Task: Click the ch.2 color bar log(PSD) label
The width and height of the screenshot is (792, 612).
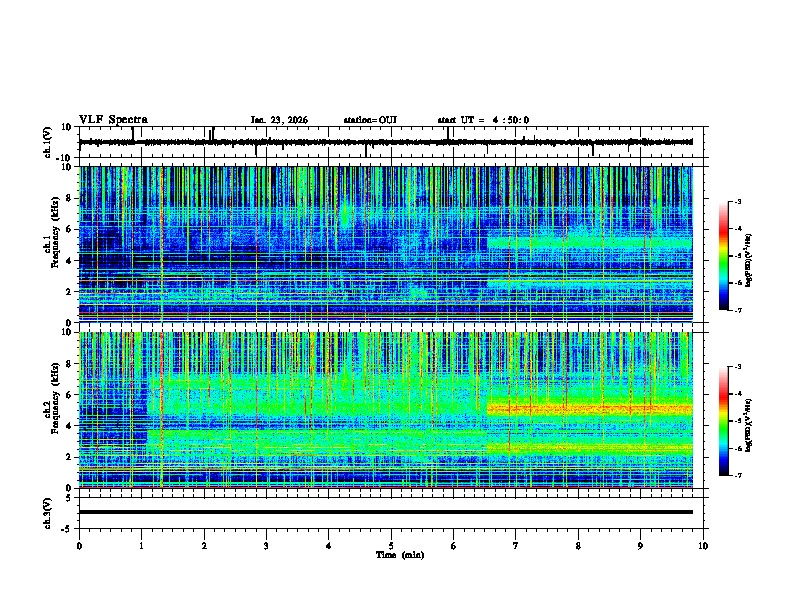Action: tap(748, 425)
